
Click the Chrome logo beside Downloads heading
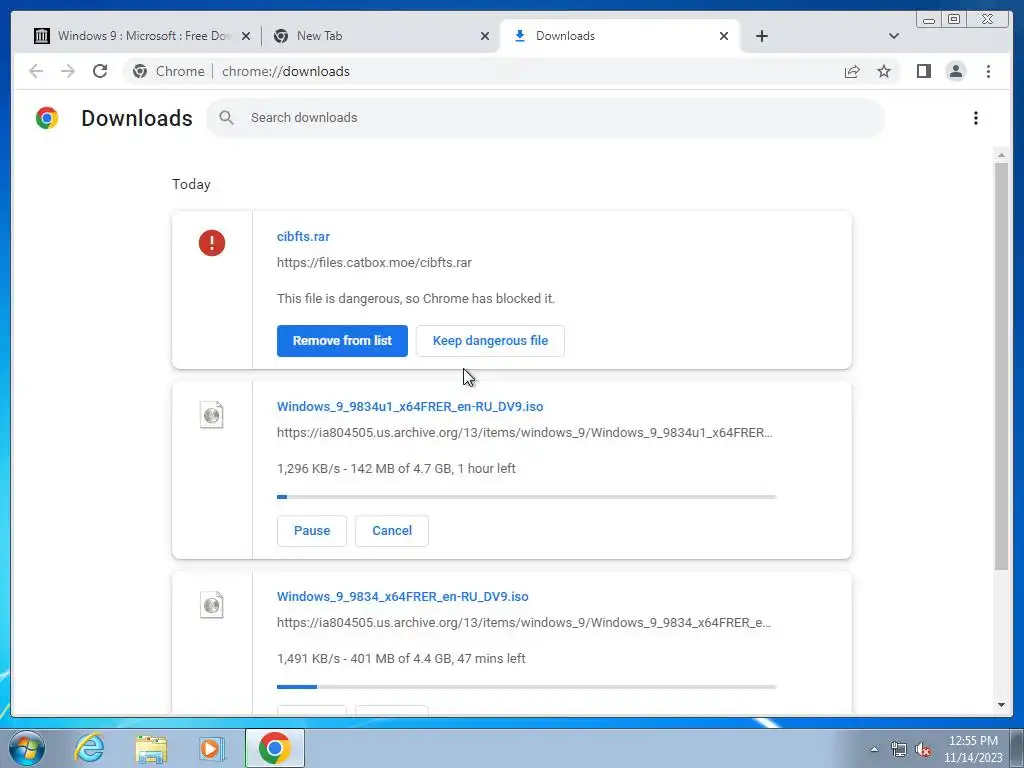pos(47,118)
